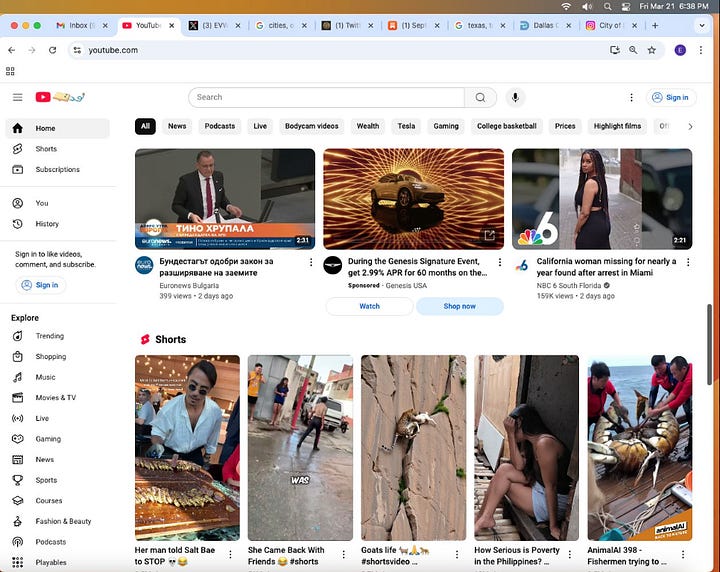Go to History in sidebar
The width and height of the screenshot is (720, 572).
(57, 224)
